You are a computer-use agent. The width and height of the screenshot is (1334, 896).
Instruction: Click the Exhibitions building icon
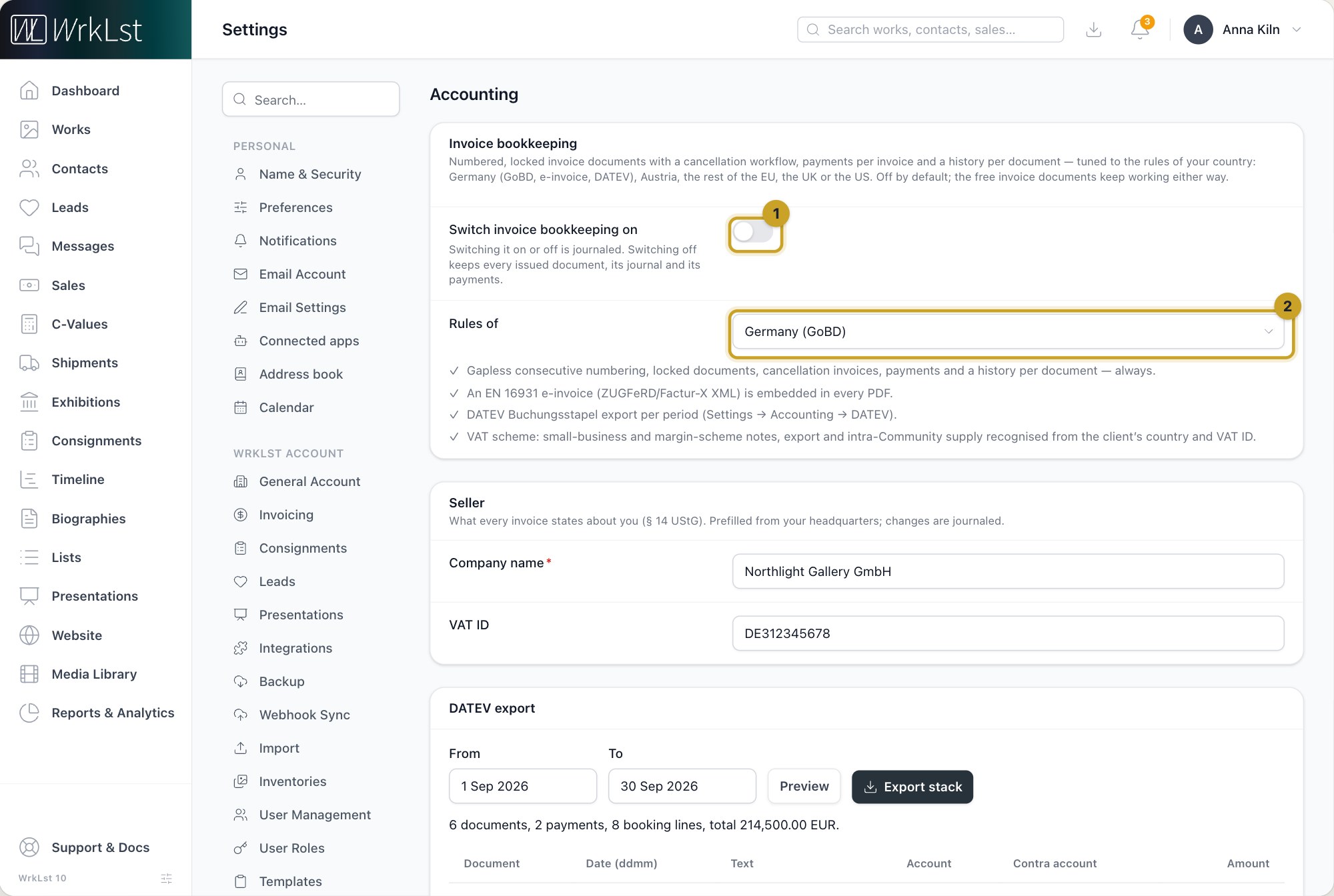(29, 402)
